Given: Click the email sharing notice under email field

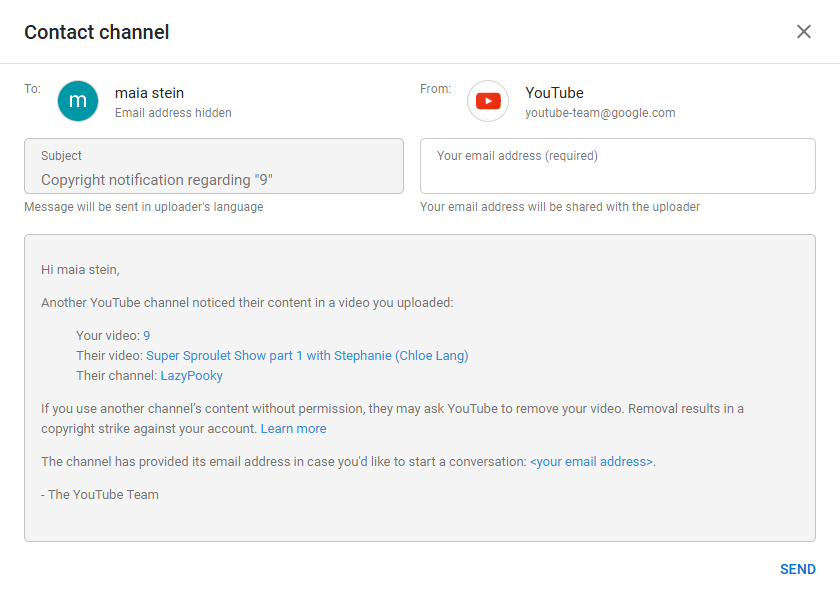Looking at the screenshot, I should pos(559,207).
